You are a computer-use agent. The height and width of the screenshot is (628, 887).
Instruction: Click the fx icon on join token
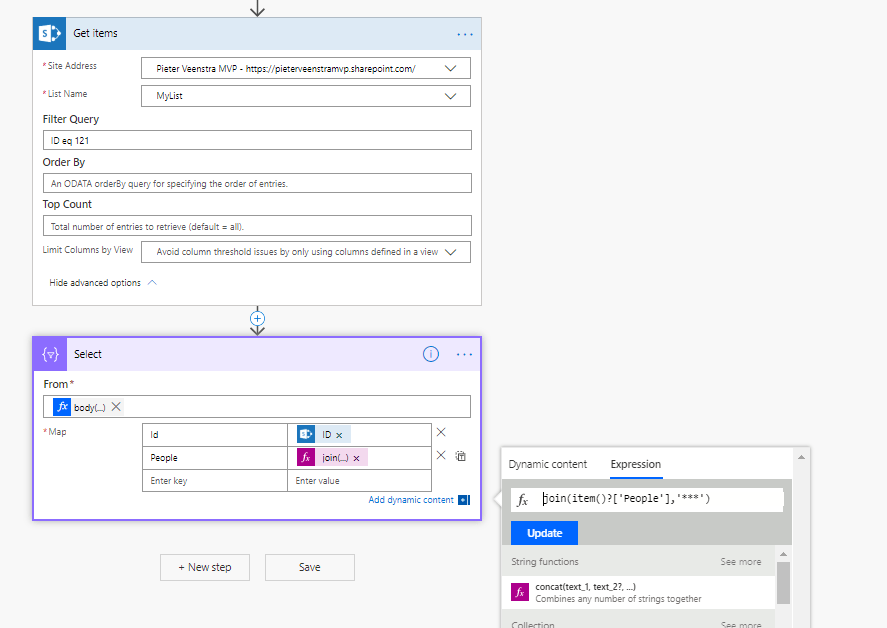pyautogui.click(x=306, y=457)
